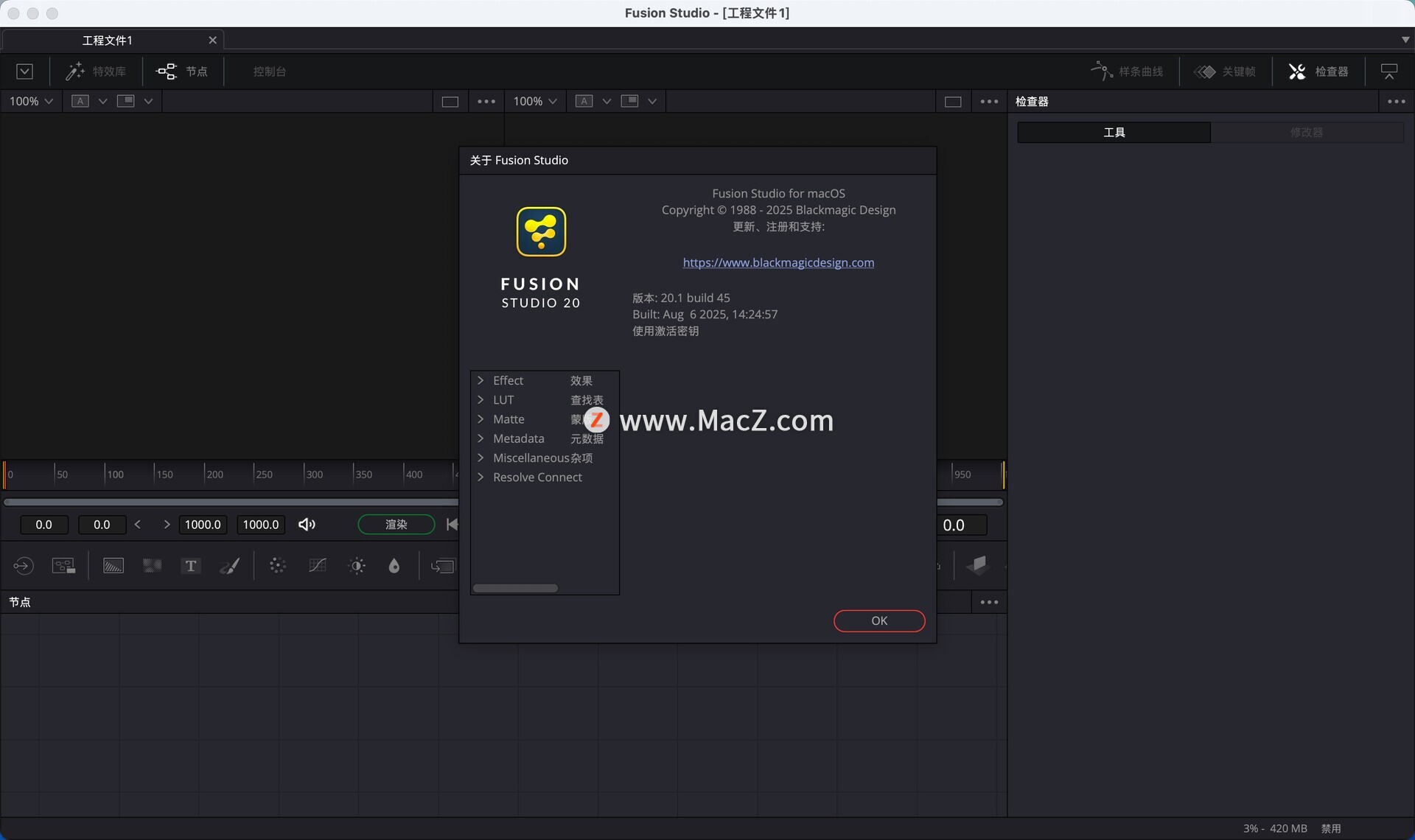Add a Brightness Contrast node icon
The width and height of the screenshot is (1415, 840).
pyautogui.click(x=357, y=566)
